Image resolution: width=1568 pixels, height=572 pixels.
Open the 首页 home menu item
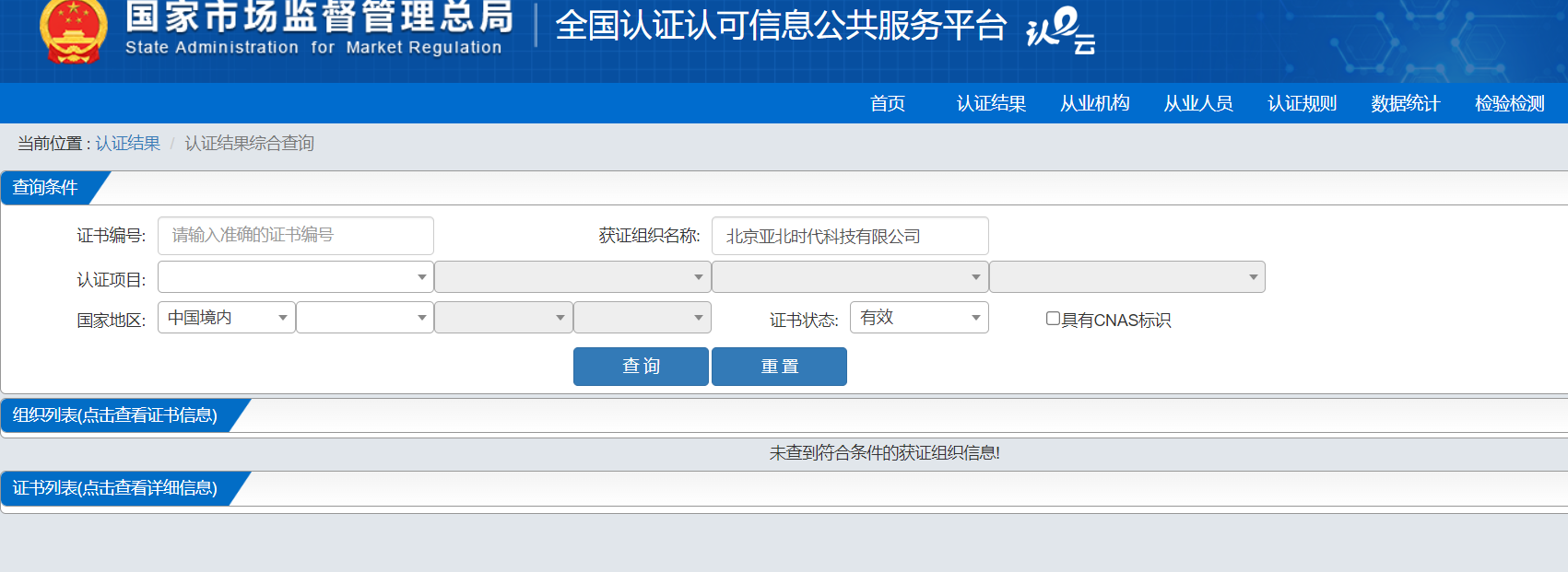pos(888,103)
